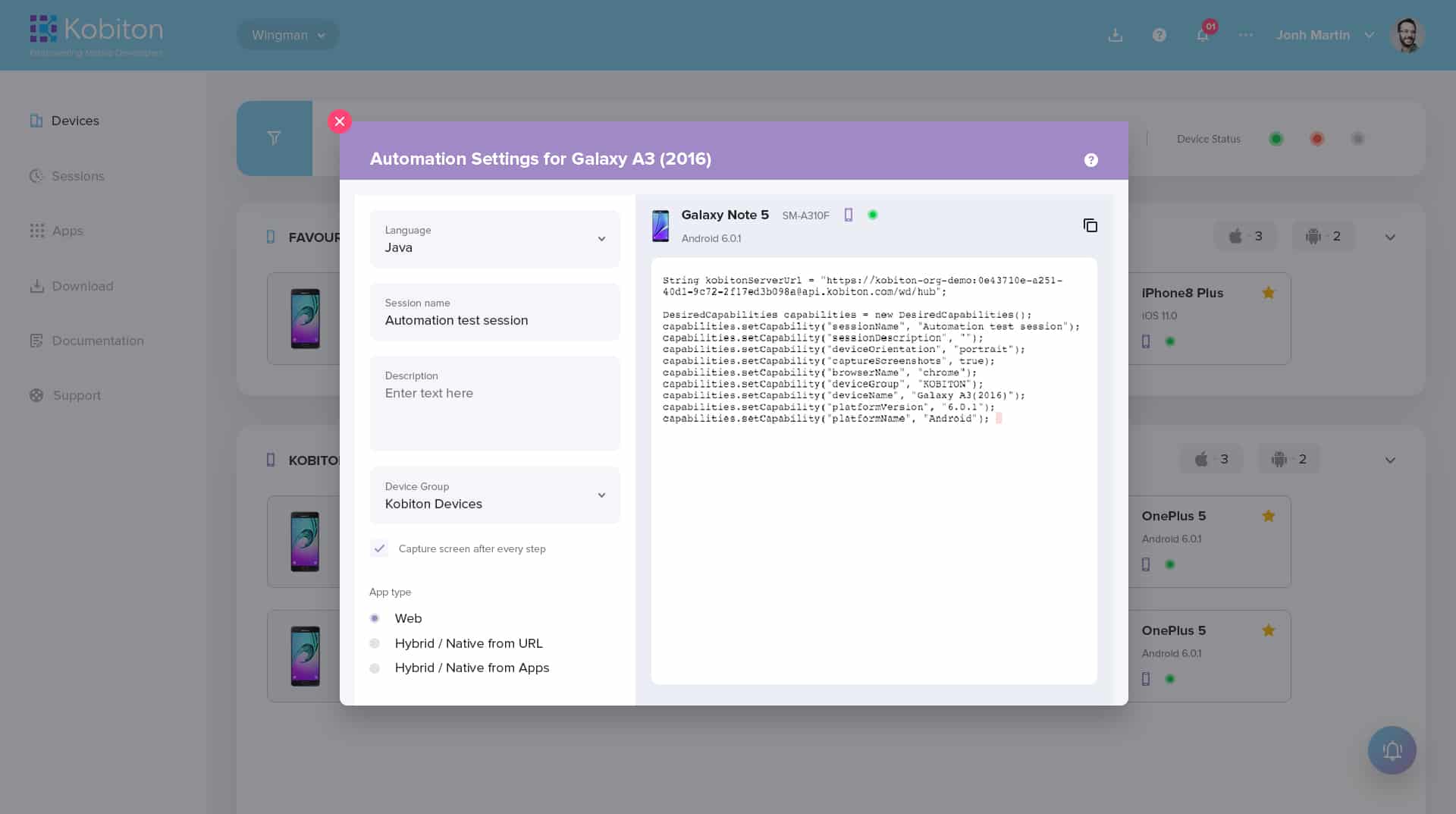The width and height of the screenshot is (1456, 814).
Task: Open the Language dropdown set to Java
Action: coord(494,239)
